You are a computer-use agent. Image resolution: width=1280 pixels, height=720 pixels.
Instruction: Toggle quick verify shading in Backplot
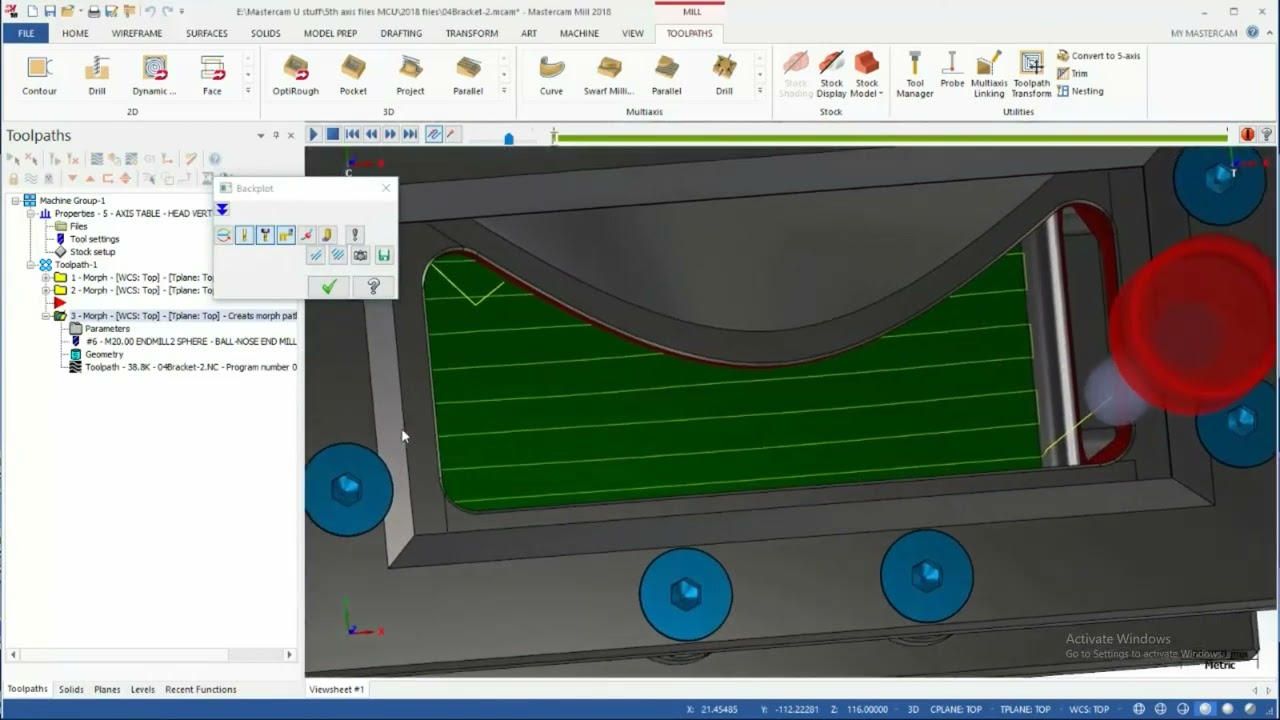click(x=328, y=235)
